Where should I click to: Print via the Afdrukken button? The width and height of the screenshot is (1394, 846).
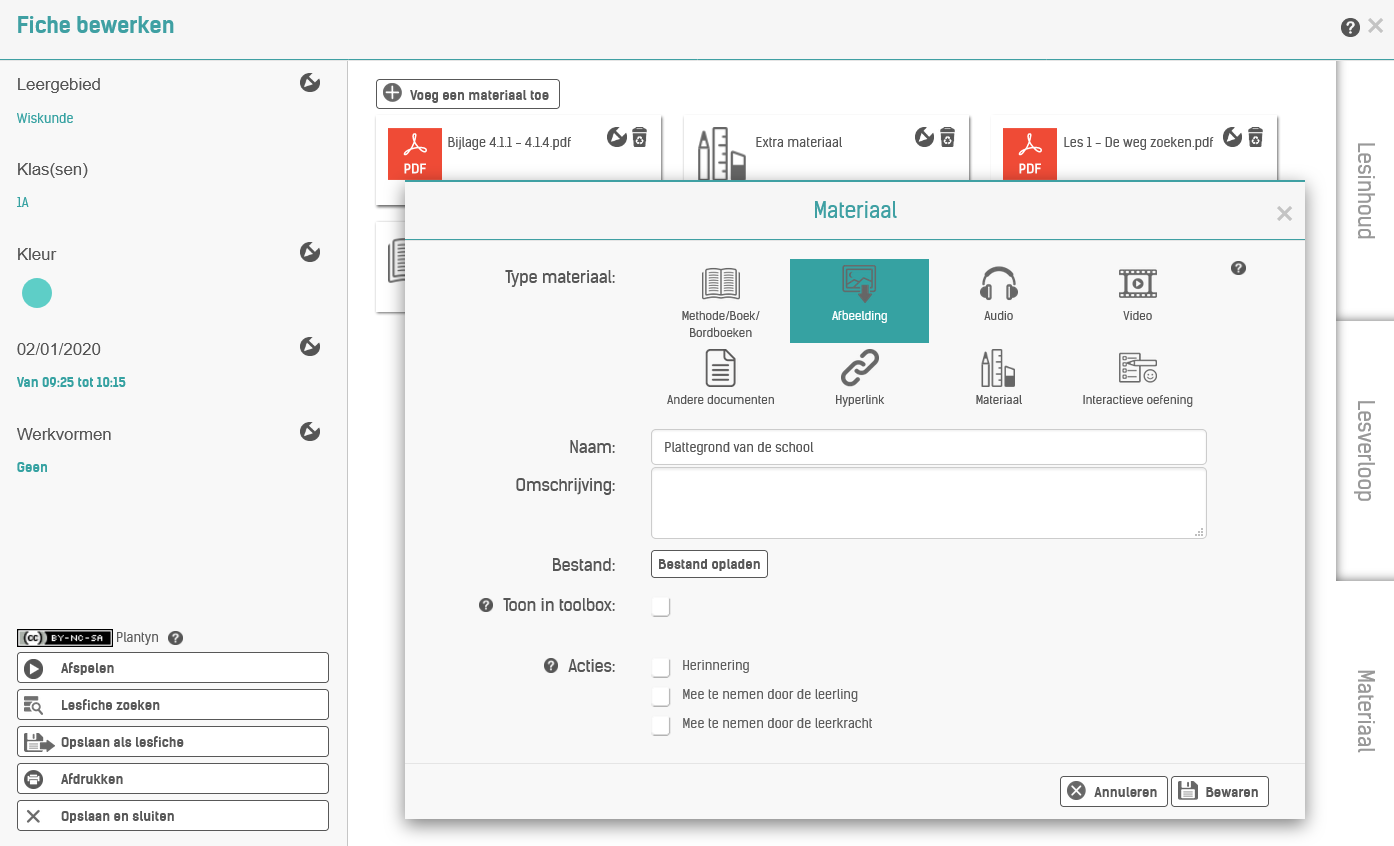(x=173, y=779)
